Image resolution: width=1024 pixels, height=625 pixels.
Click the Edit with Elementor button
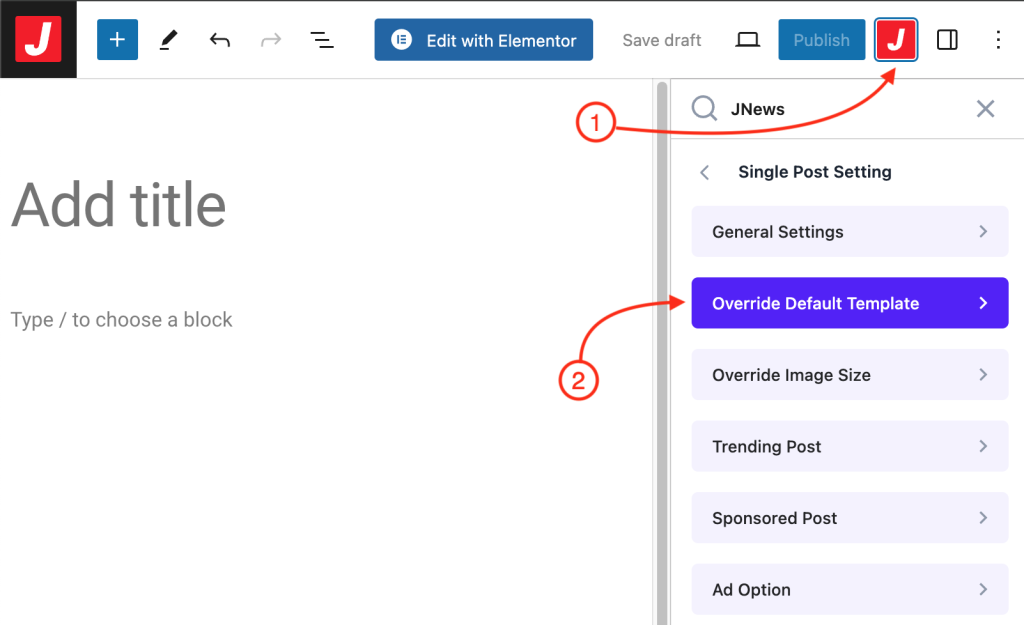click(484, 40)
